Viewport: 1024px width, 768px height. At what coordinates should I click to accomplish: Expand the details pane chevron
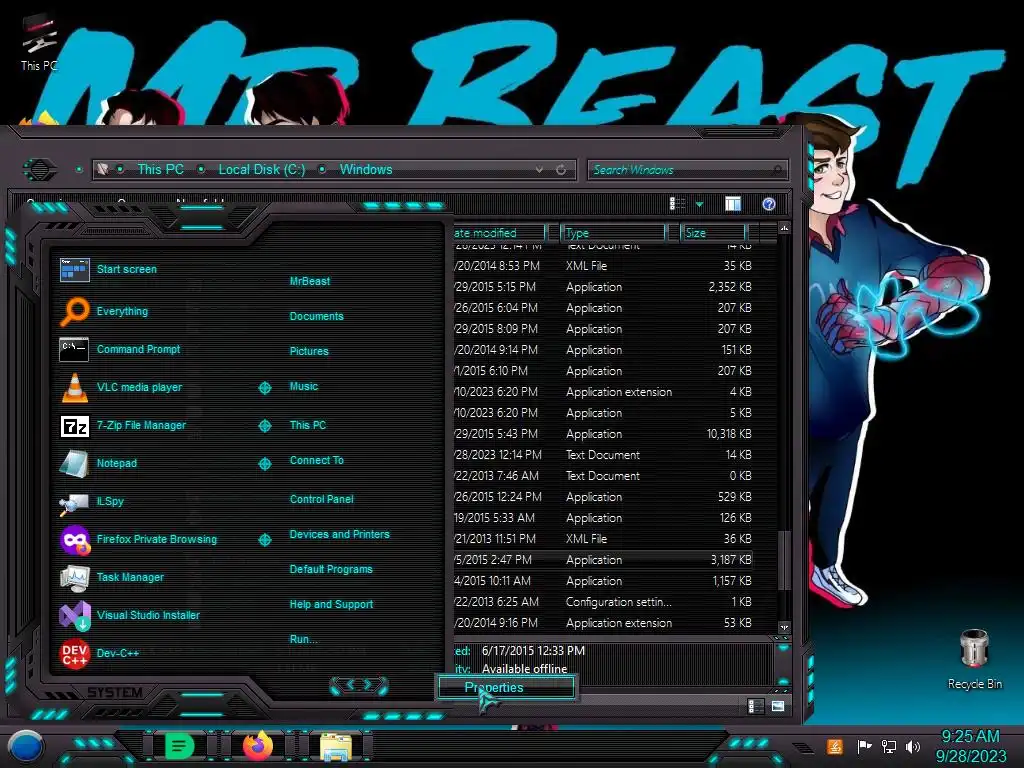pyautogui.click(x=784, y=648)
